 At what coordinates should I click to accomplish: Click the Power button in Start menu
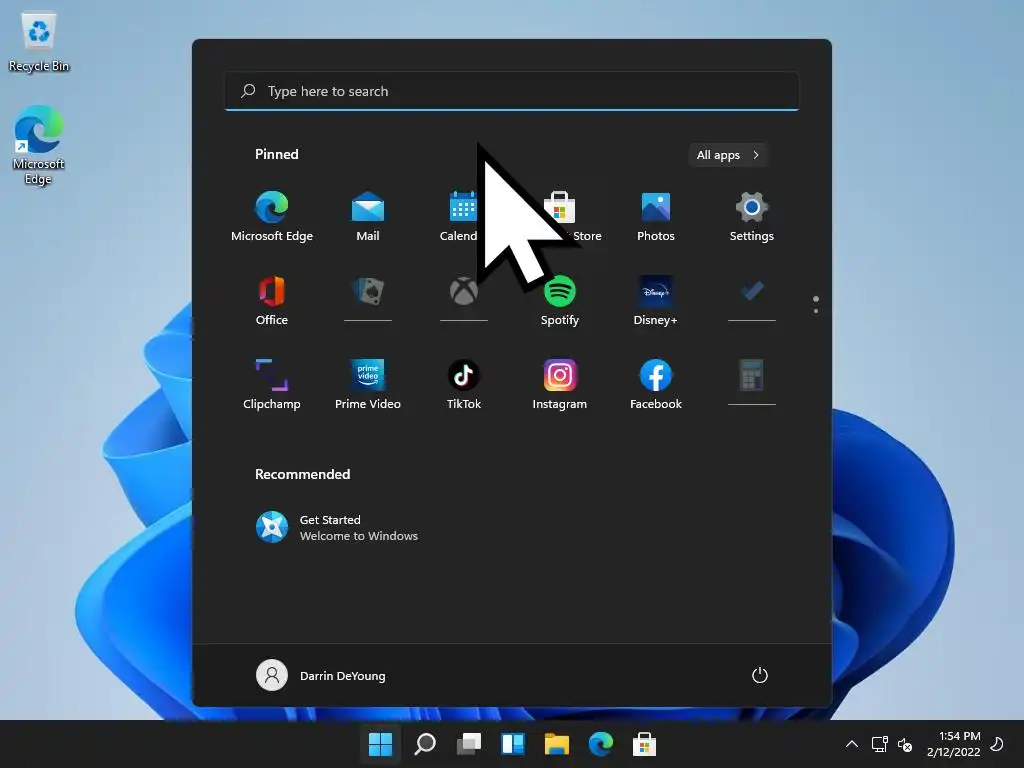(x=760, y=675)
